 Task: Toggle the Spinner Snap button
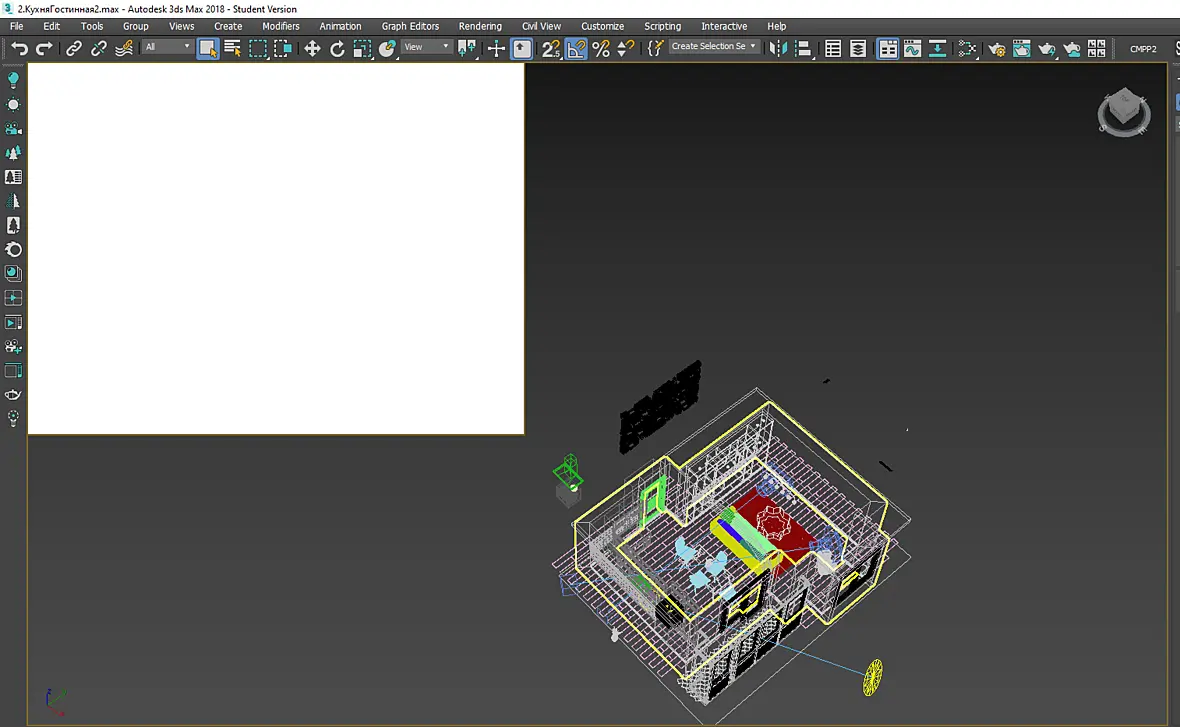(625, 49)
